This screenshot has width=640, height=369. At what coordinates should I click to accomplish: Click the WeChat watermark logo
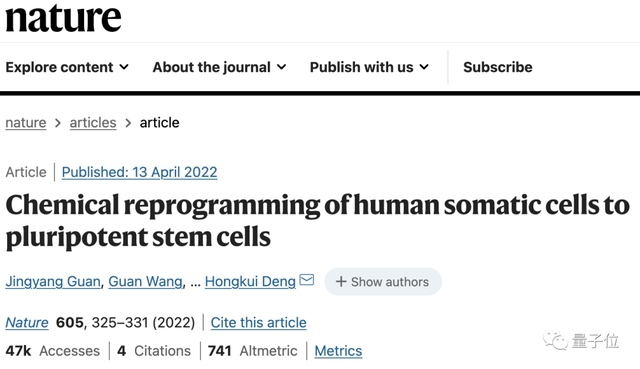[x=555, y=340]
